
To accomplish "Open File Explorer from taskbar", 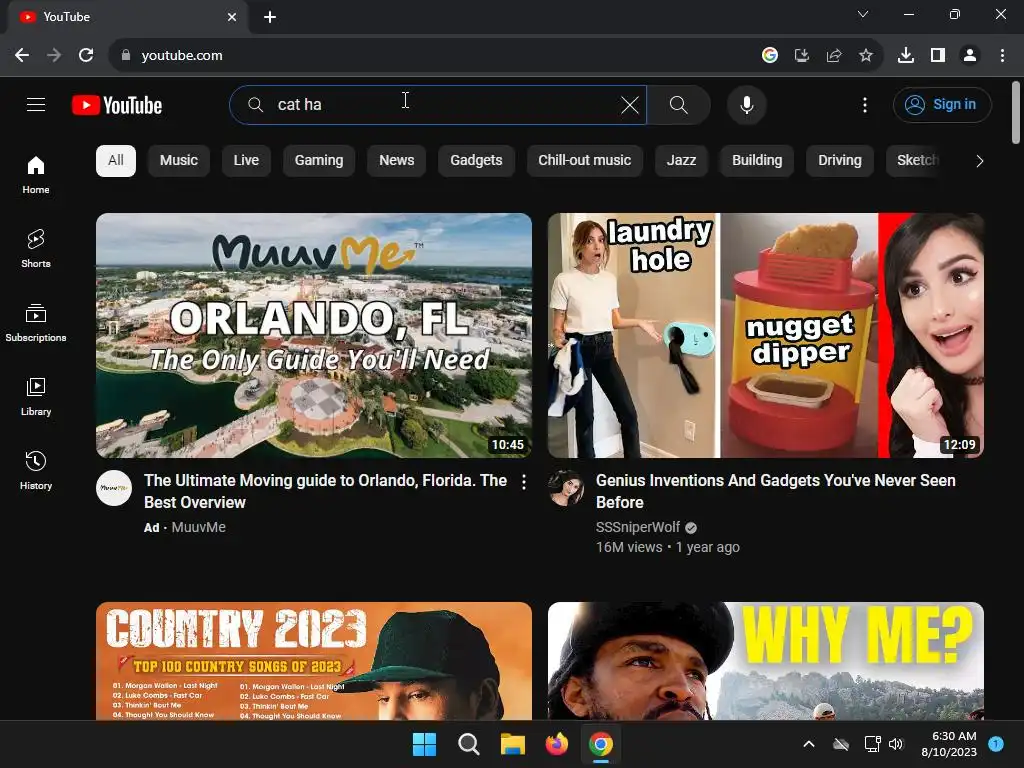I will coord(513,744).
